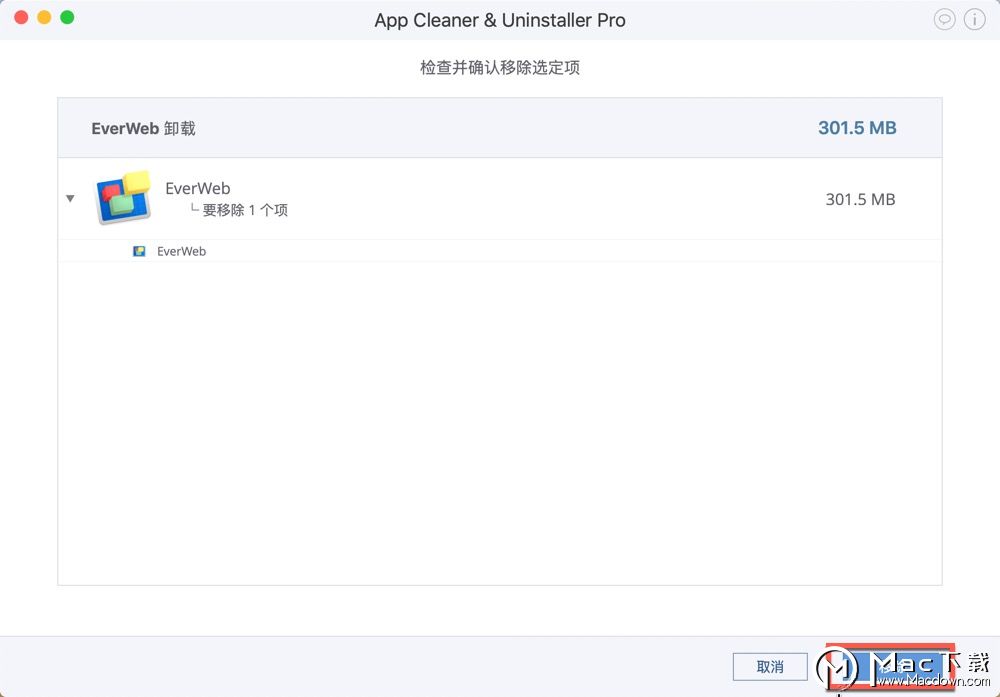This screenshot has height=697, width=1000.
Task: Click the EverWeb 卸载 header text
Action: [143, 129]
